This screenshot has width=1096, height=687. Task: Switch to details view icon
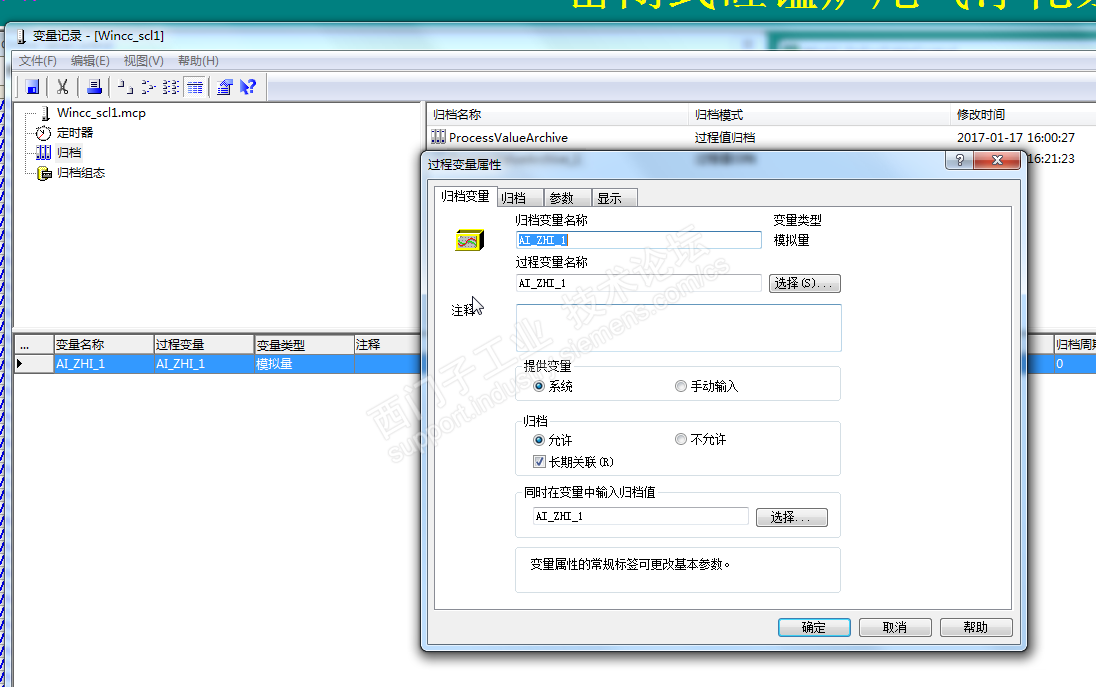click(195, 87)
